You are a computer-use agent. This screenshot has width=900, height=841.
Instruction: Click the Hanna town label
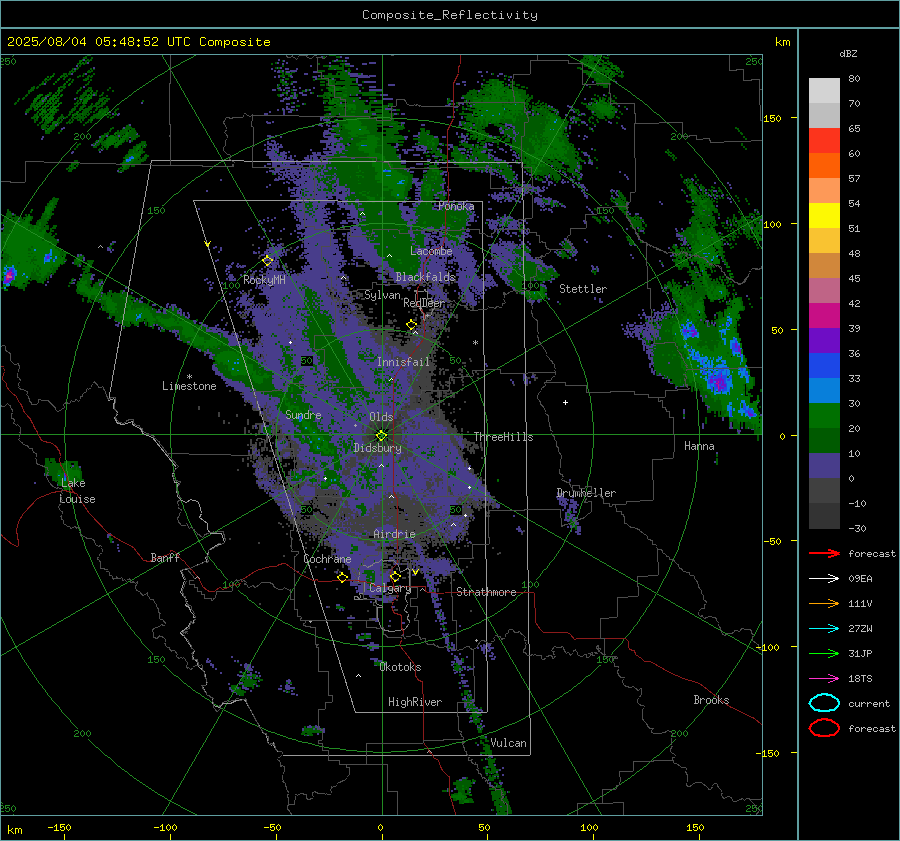pyautogui.click(x=699, y=446)
